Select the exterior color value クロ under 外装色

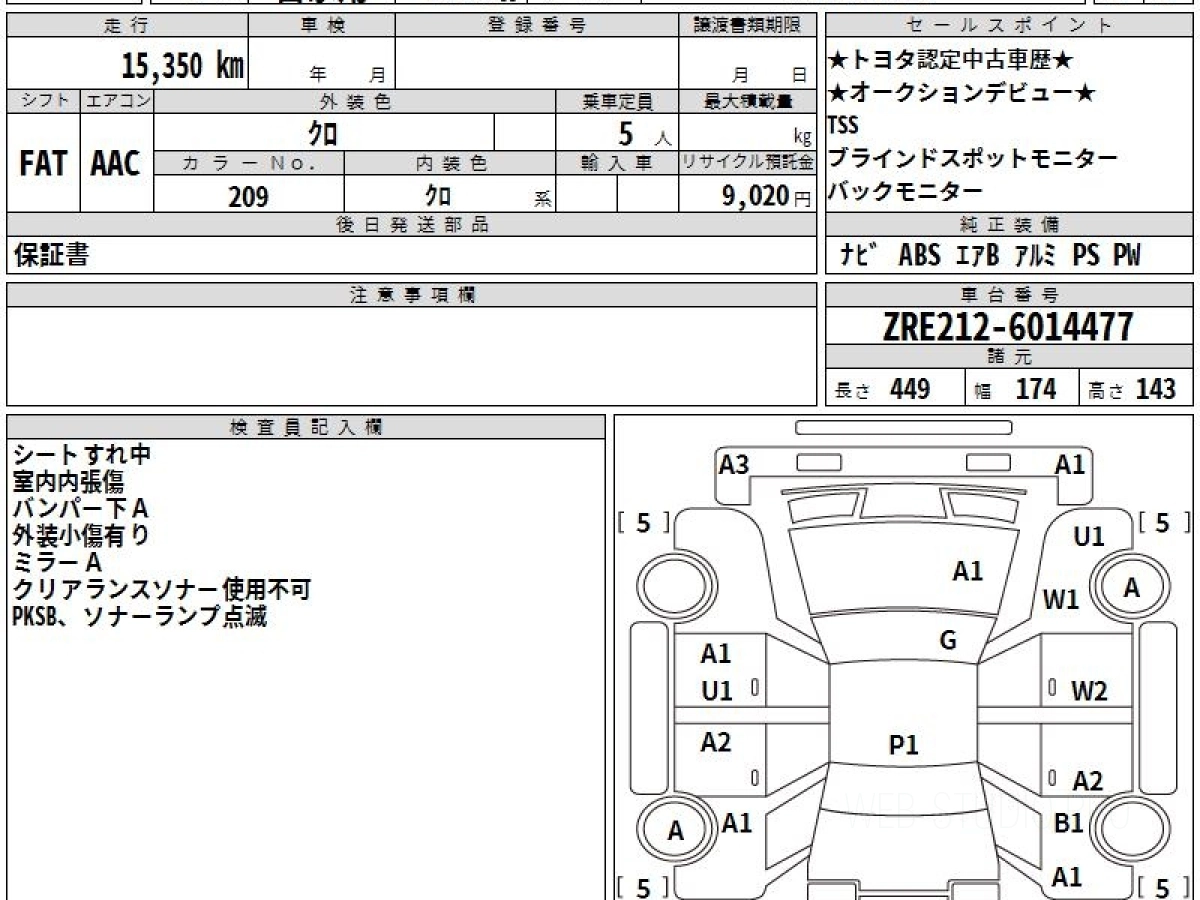324,133
